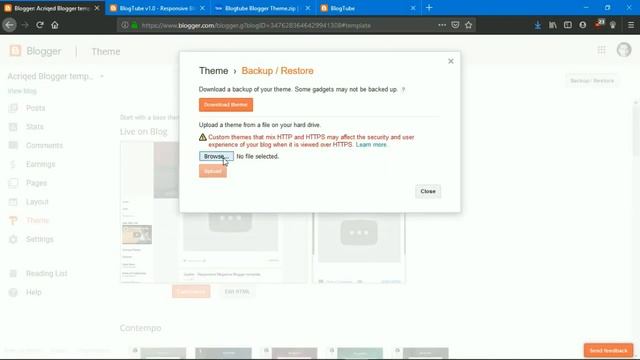The height and width of the screenshot is (360, 640).
Task: Click the browser Forward arrow
Action: point(25,25)
